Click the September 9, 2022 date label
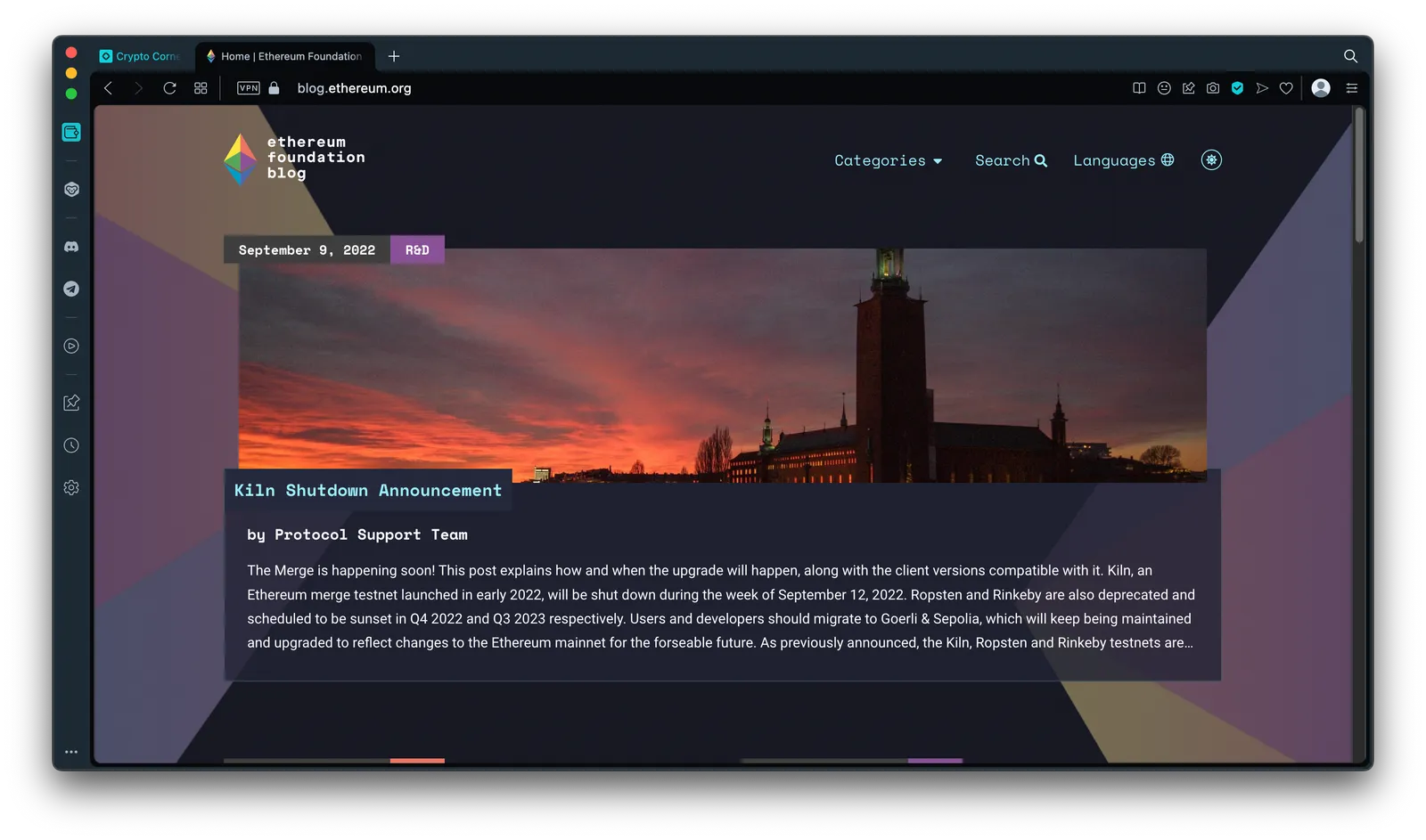The image size is (1426, 840). tap(307, 250)
